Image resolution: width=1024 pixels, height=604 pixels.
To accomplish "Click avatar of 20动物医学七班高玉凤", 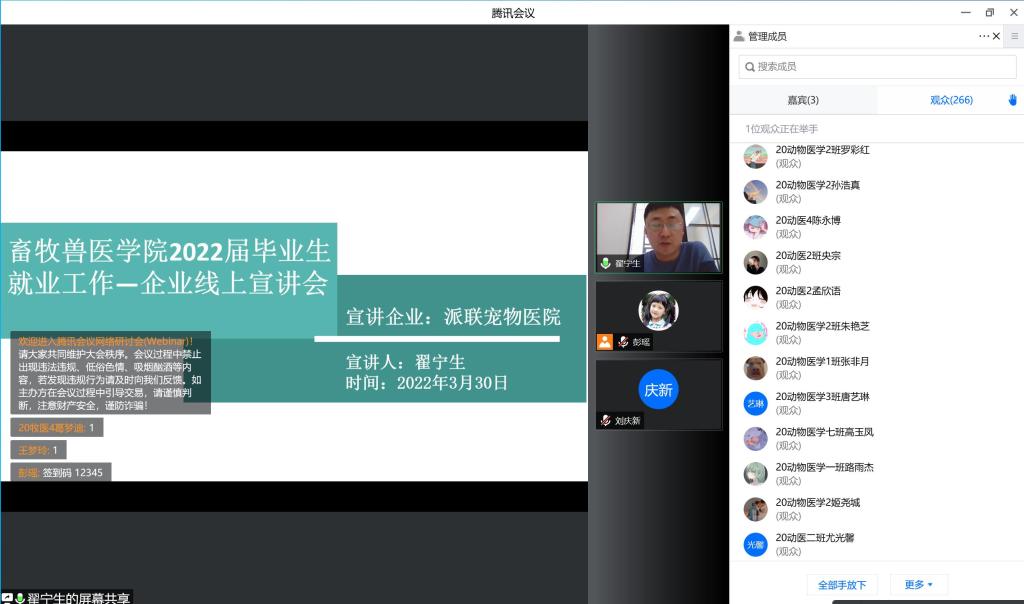I will tap(756, 439).
